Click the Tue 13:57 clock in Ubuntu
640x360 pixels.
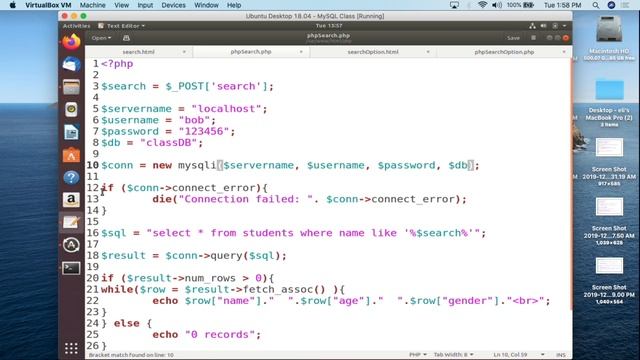[329, 26]
